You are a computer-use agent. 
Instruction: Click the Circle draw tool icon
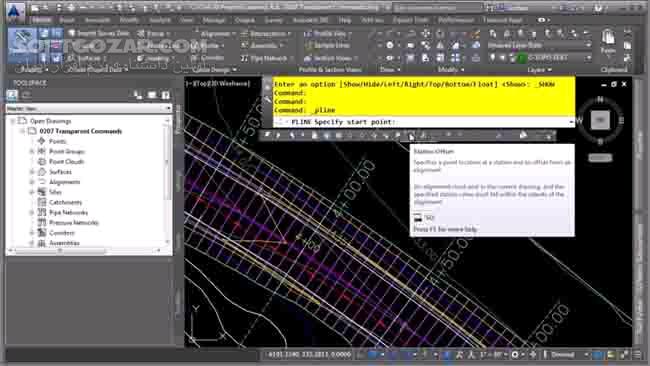390,45
